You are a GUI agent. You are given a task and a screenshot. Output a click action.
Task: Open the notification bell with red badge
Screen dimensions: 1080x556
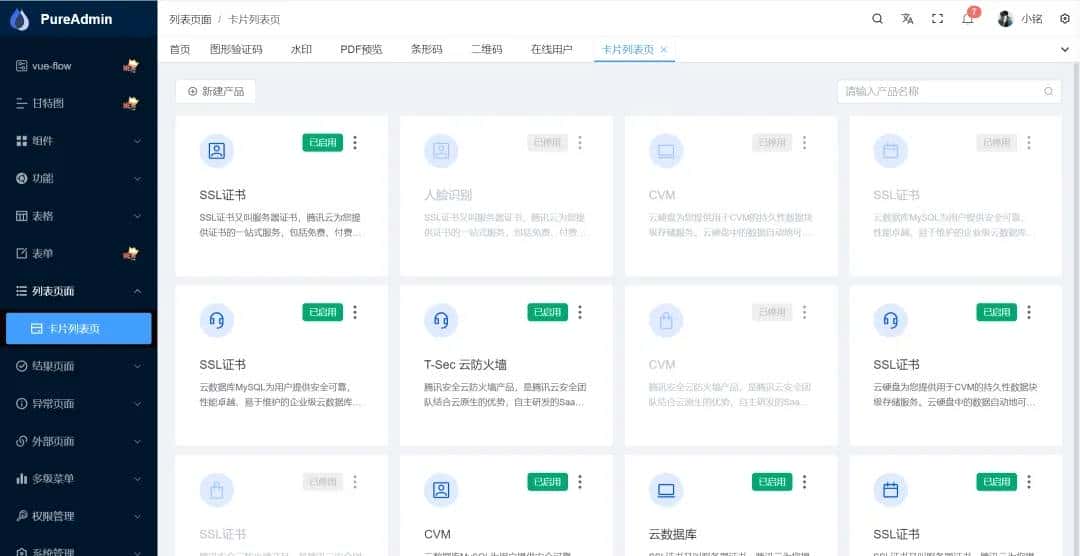pyautogui.click(x=968, y=19)
